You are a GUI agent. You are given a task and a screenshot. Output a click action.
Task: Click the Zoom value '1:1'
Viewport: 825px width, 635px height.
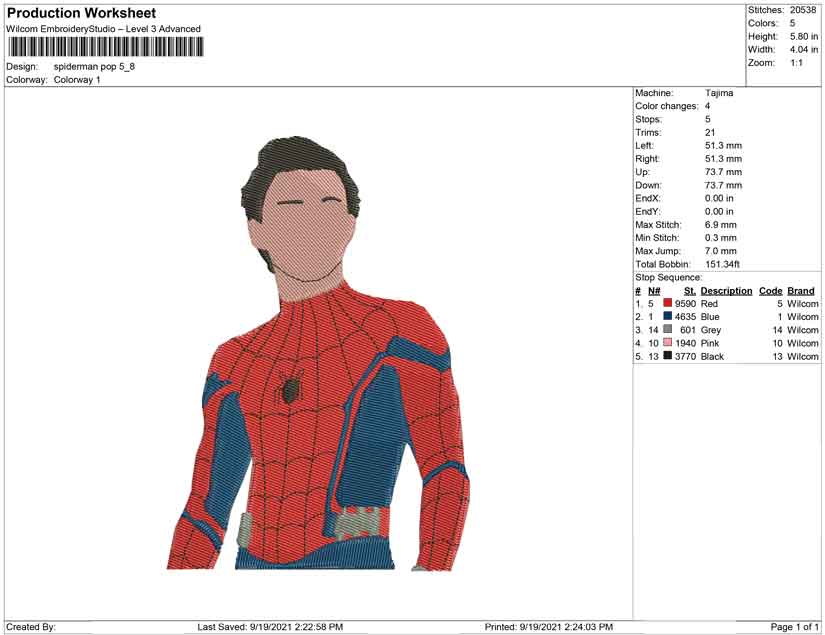point(797,63)
